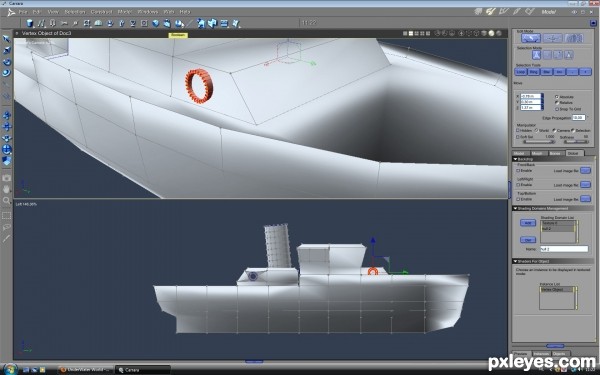Image resolution: width=600 pixels, height=375 pixels.
Task: Open the Selection menu
Action: point(75,12)
